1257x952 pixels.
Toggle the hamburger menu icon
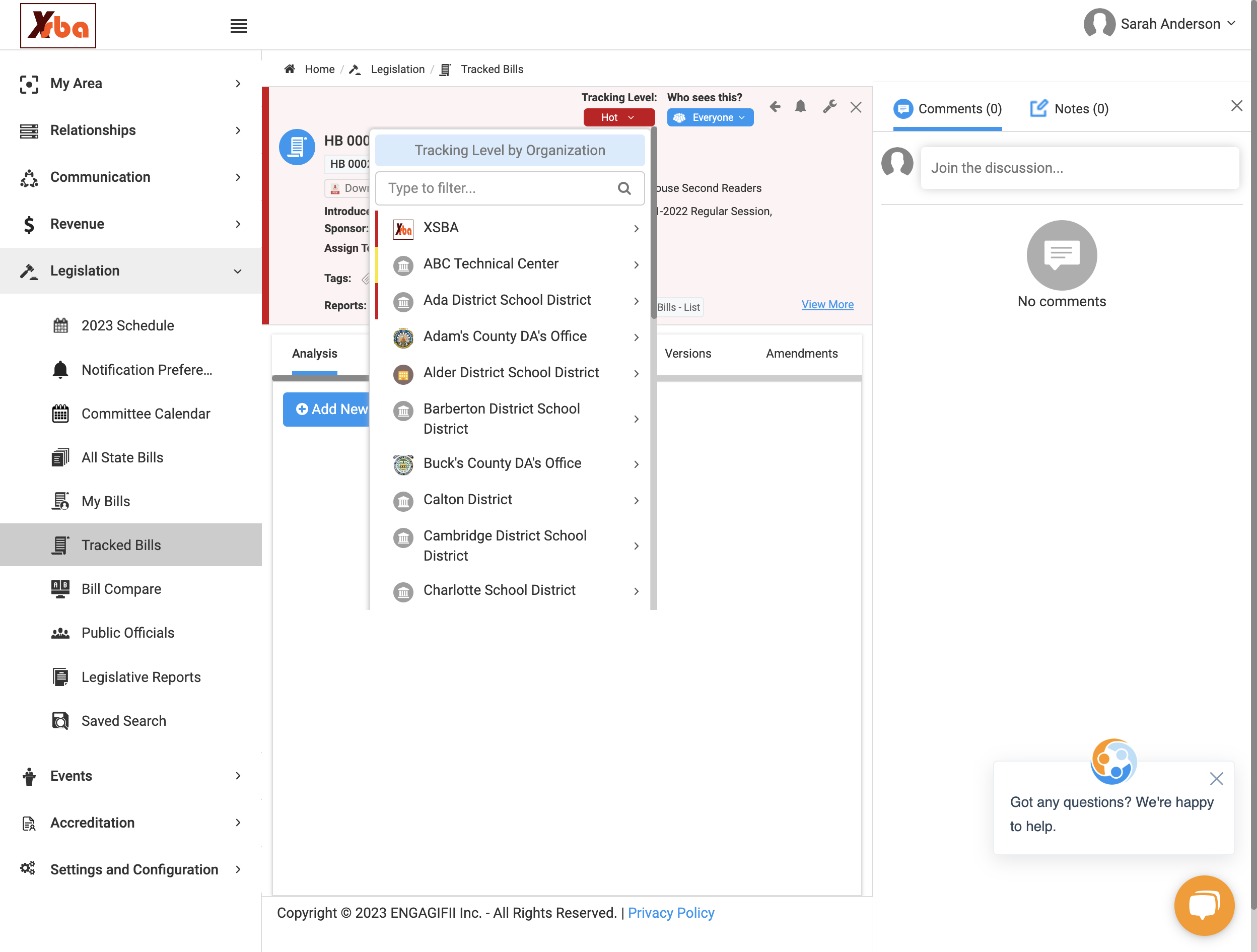238,26
